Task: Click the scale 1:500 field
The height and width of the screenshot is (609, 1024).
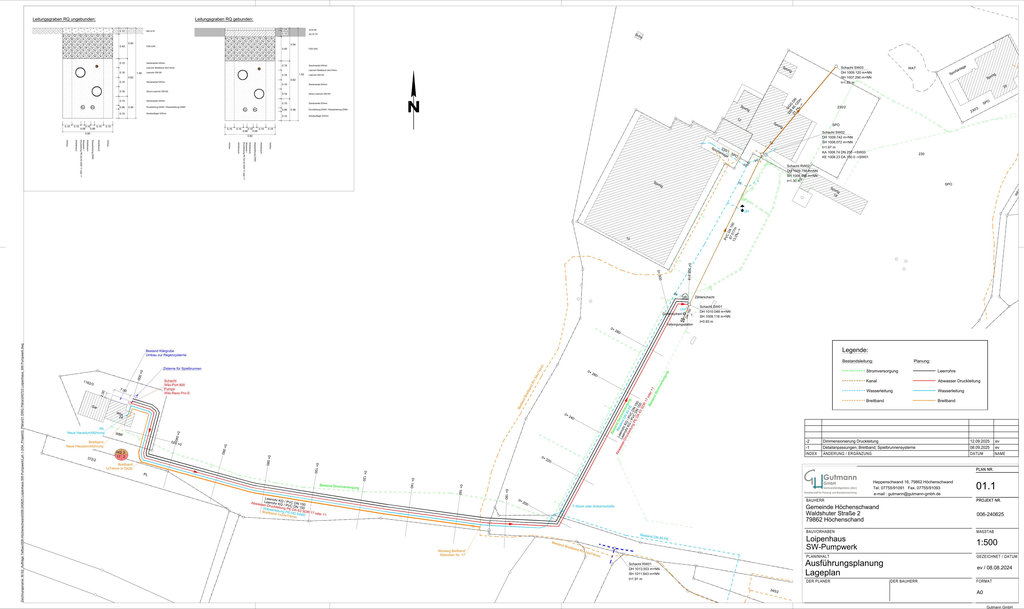Action: pos(985,542)
